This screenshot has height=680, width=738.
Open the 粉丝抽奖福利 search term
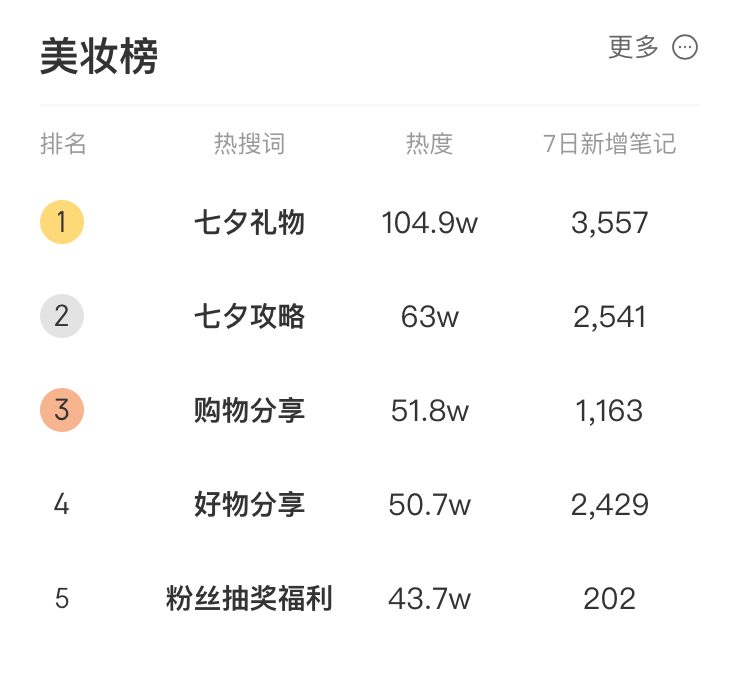[249, 599]
